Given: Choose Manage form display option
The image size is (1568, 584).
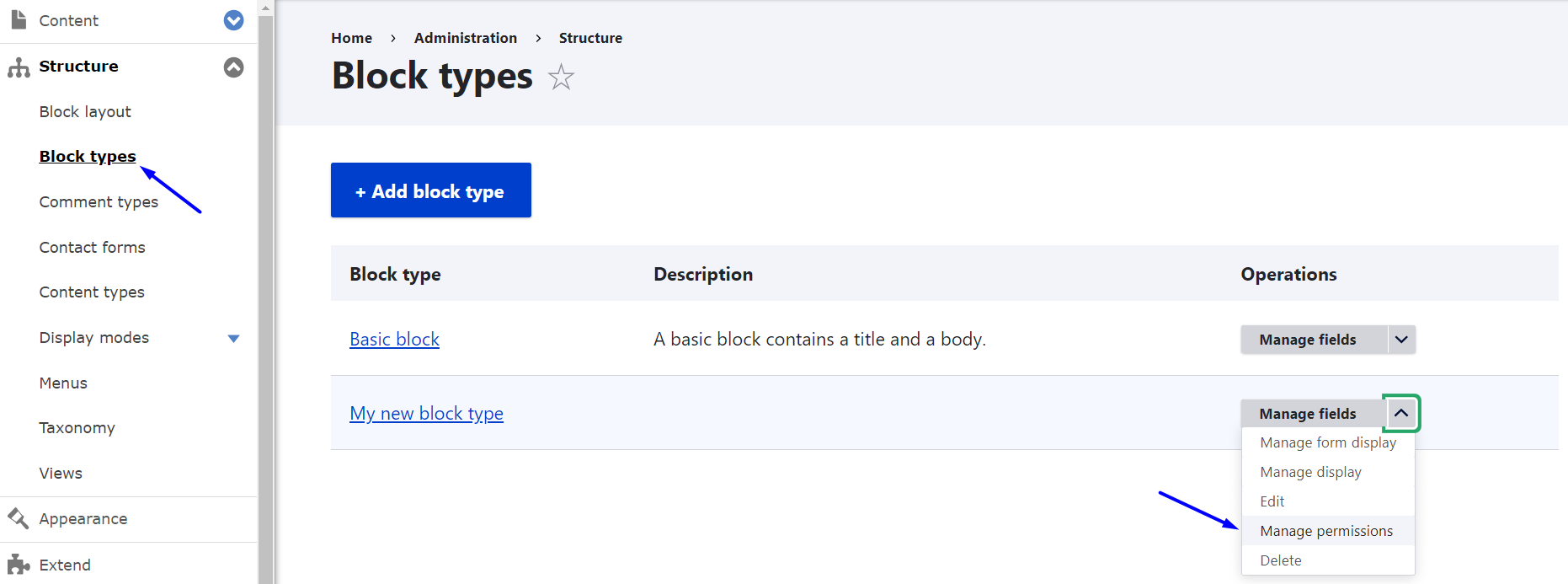Looking at the screenshot, I should click(1327, 442).
